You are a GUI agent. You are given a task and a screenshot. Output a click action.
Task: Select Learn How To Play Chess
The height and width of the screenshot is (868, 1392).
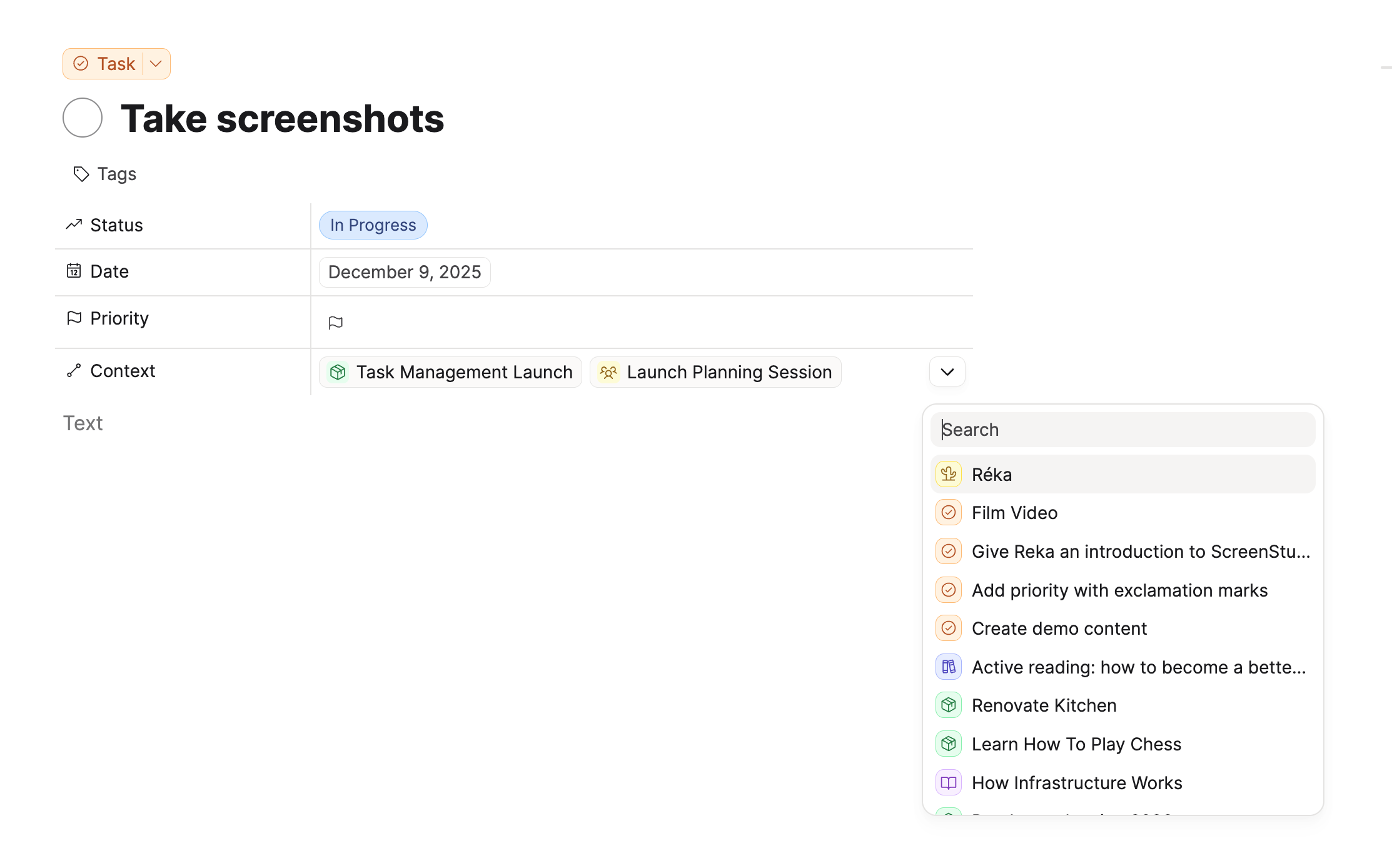pyautogui.click(x=1076, y=744)
